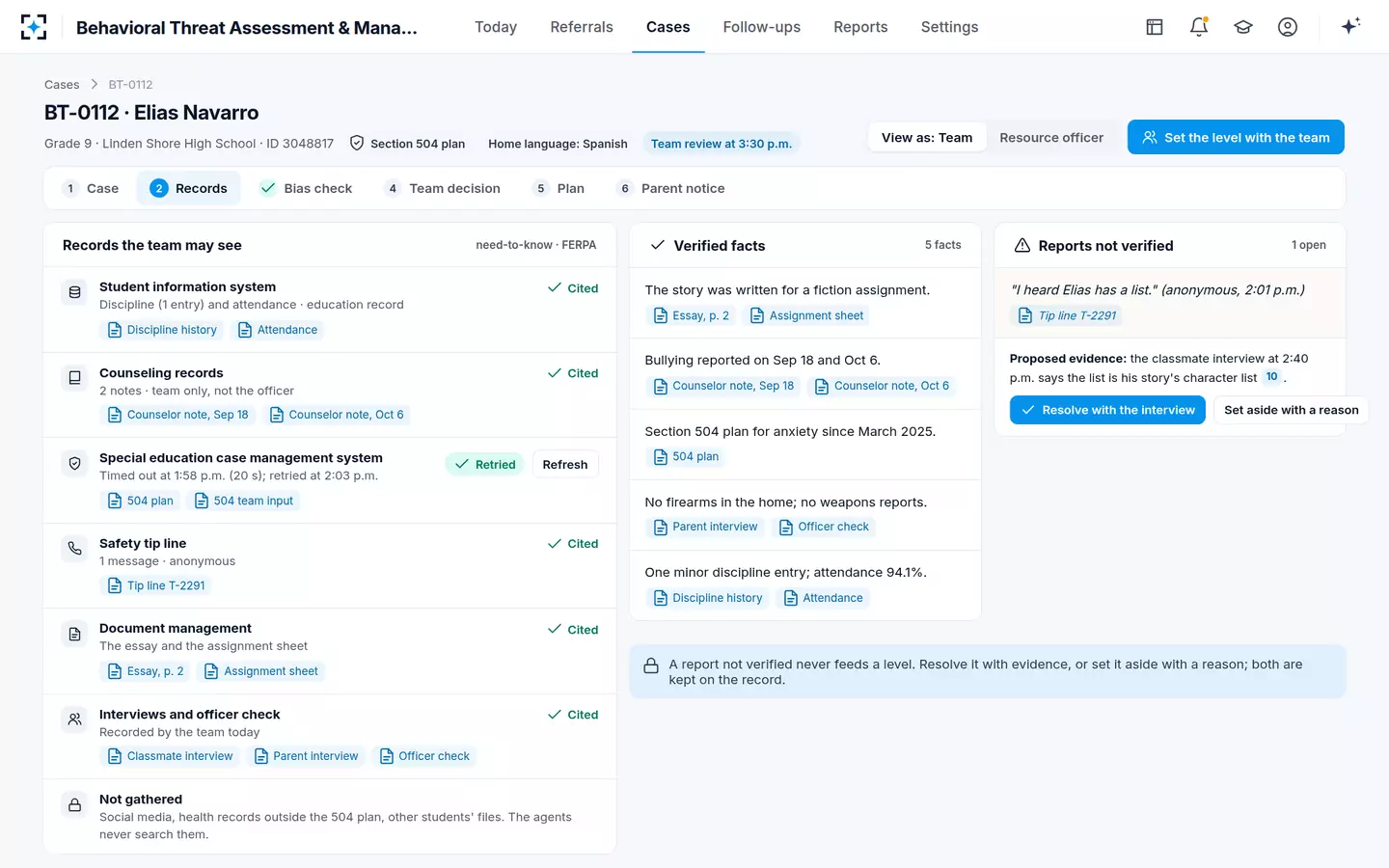Click the Cases breadcrumb link
This screenshot has width=1389, height=868.
(62, 85)
